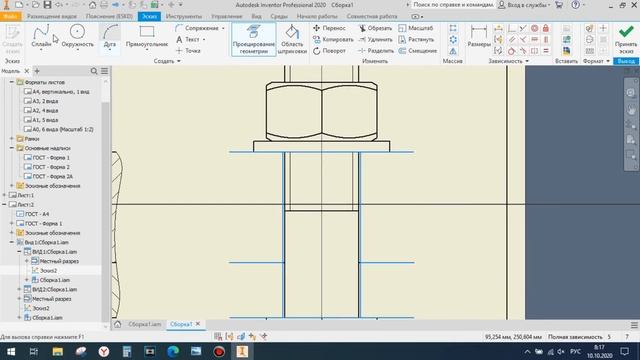
Task: Click the home icon beside document tabs
Action: pyautogui.click(x=118, y=324)
